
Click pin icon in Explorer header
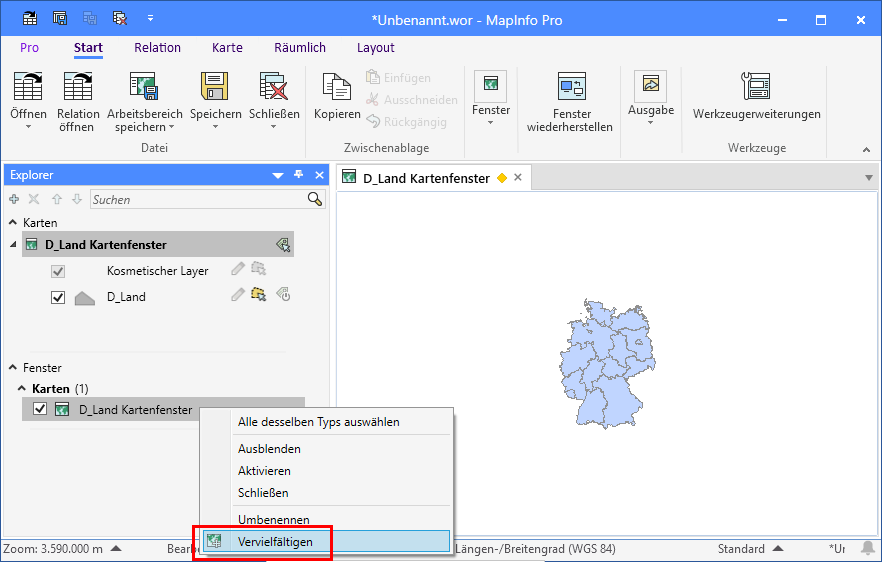click(299, 175)
